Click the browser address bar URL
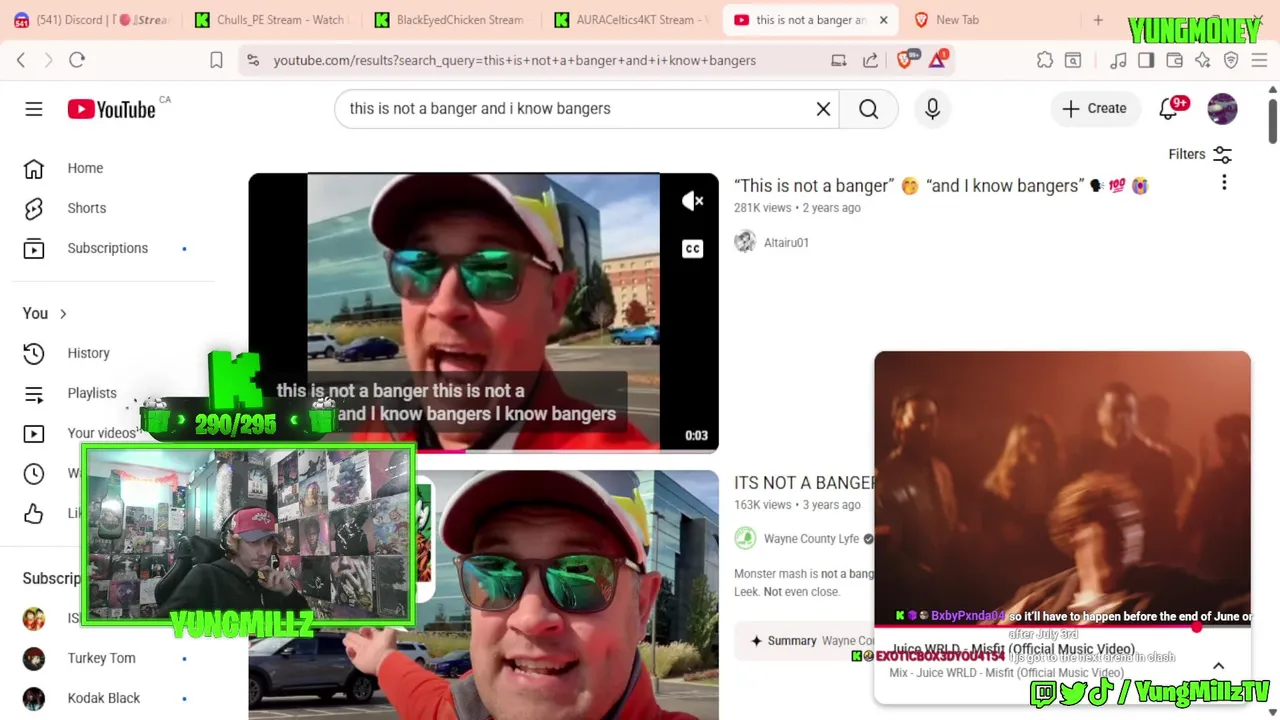The image size is (1280, 720). pos(515,60)
